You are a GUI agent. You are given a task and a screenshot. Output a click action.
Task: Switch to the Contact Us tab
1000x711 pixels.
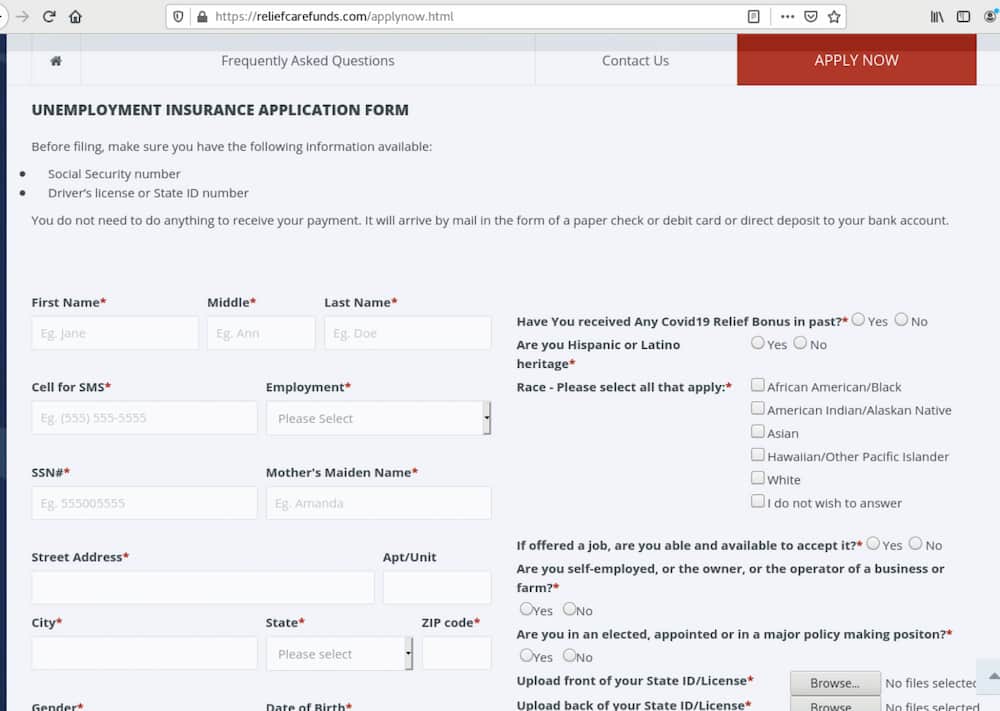point(635,60)
